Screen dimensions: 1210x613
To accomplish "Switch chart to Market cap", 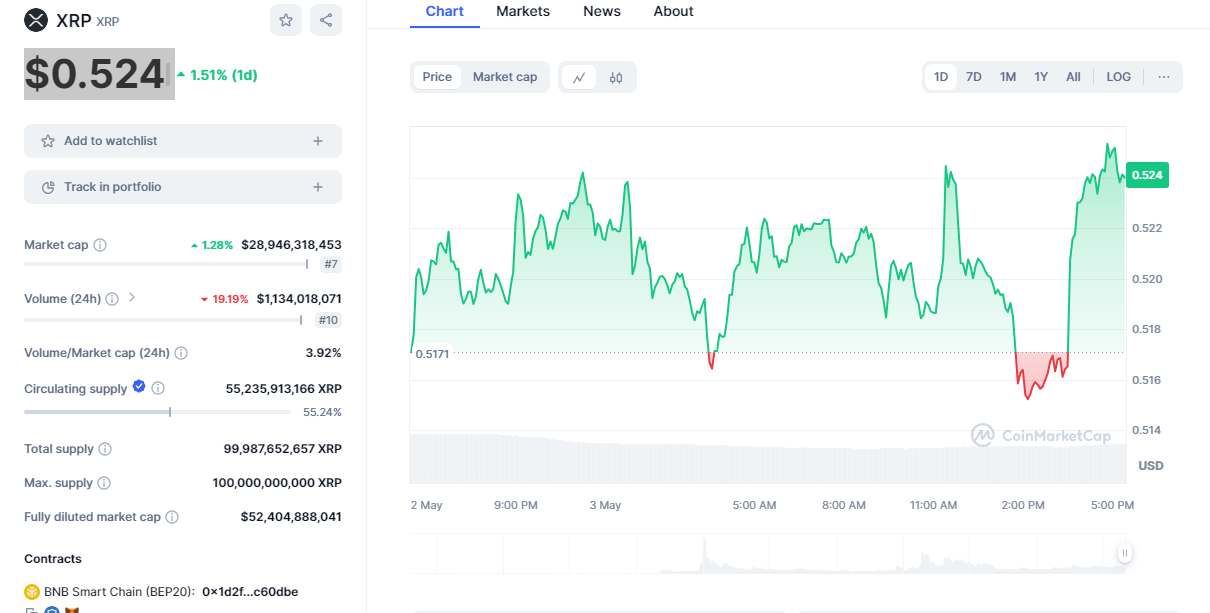I will point(505,77).
